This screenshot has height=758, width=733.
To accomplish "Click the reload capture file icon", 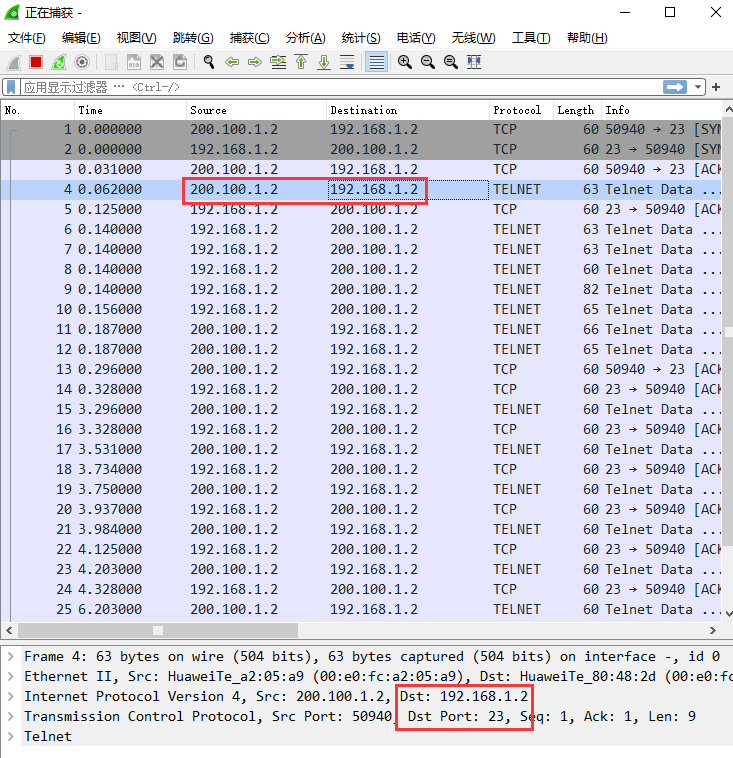I will tap(180, 62).
